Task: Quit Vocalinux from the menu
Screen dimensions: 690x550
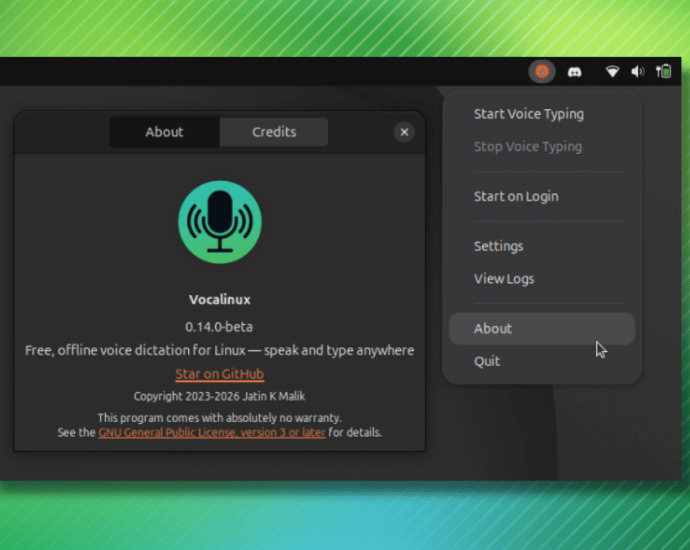Action: point(542,361)
